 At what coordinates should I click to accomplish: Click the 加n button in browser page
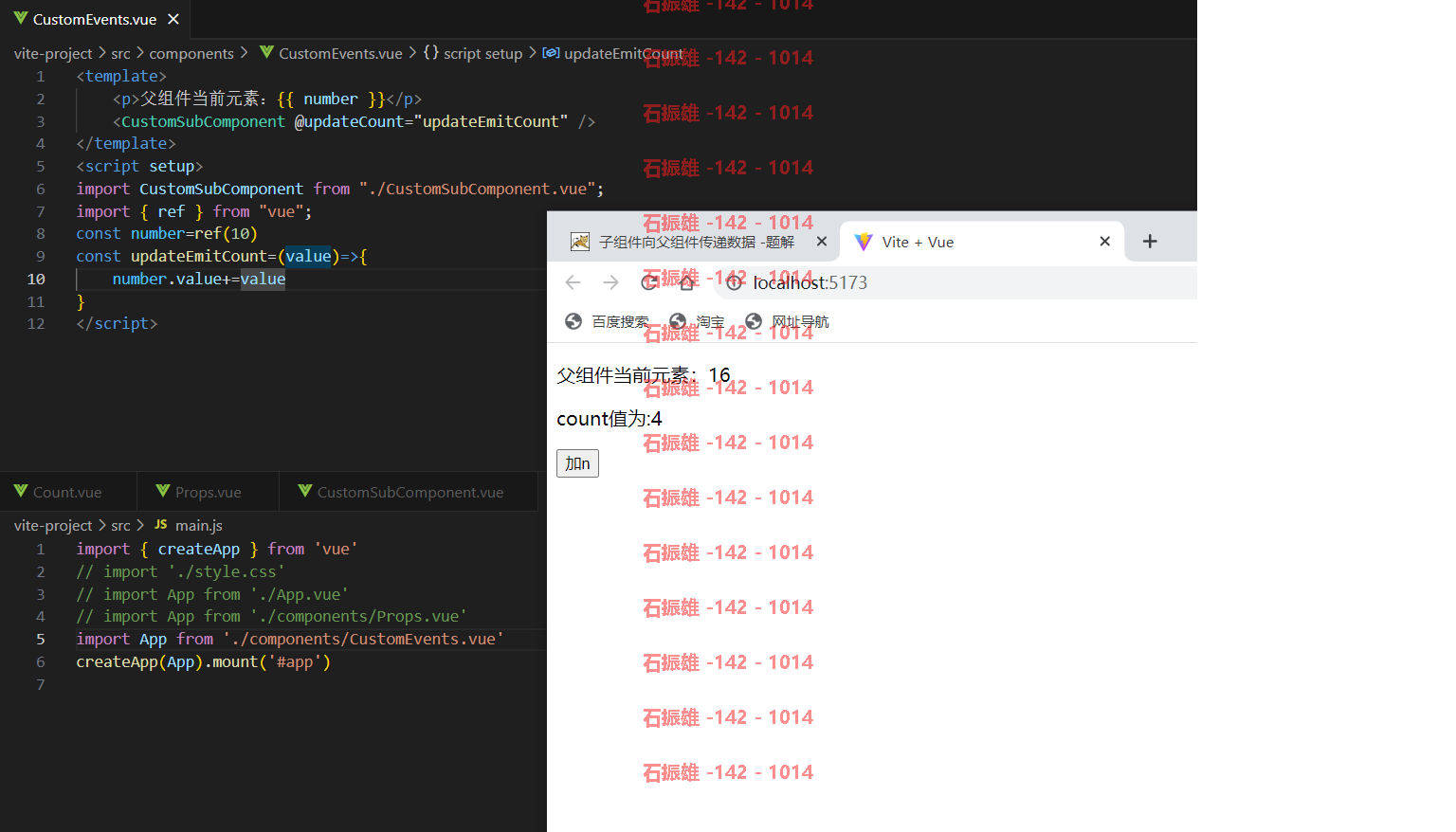tap(577, 463)
